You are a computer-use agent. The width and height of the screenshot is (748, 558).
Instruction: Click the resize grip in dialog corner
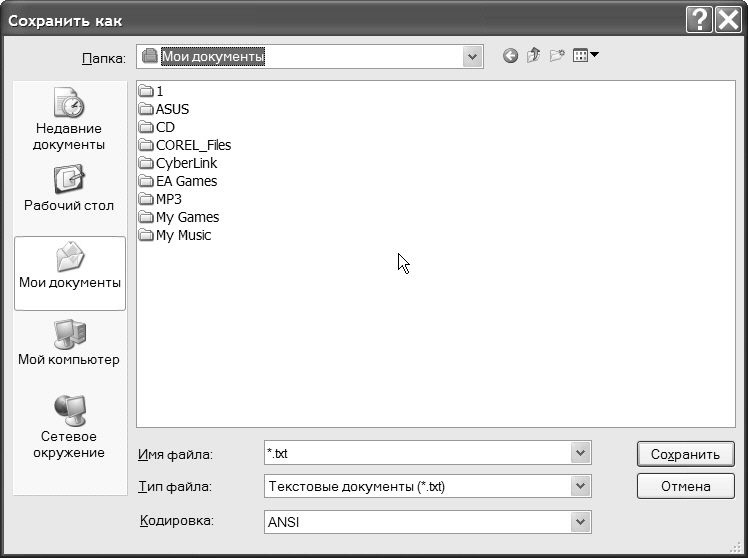[737, 547]
